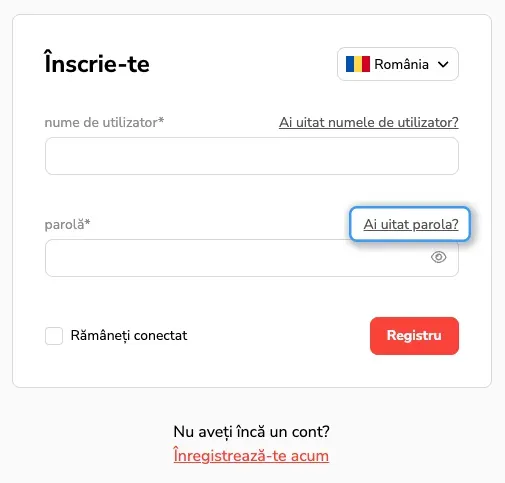Enable the Rămâneți conectat checkbox
Viewport: 505px width, 483px height.
click(x=54, y=336)
